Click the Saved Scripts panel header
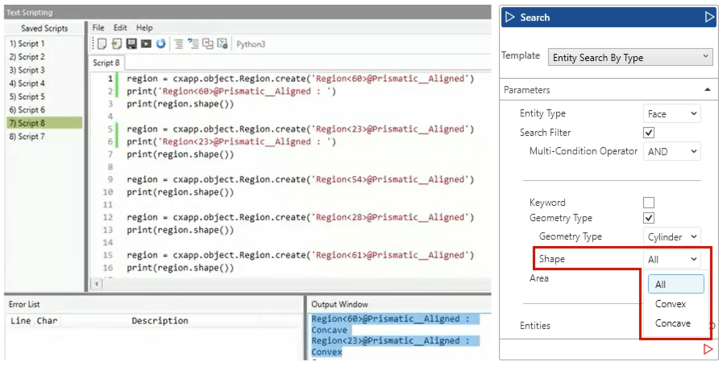The image size is (723, 366). click(x=44, y=28)
